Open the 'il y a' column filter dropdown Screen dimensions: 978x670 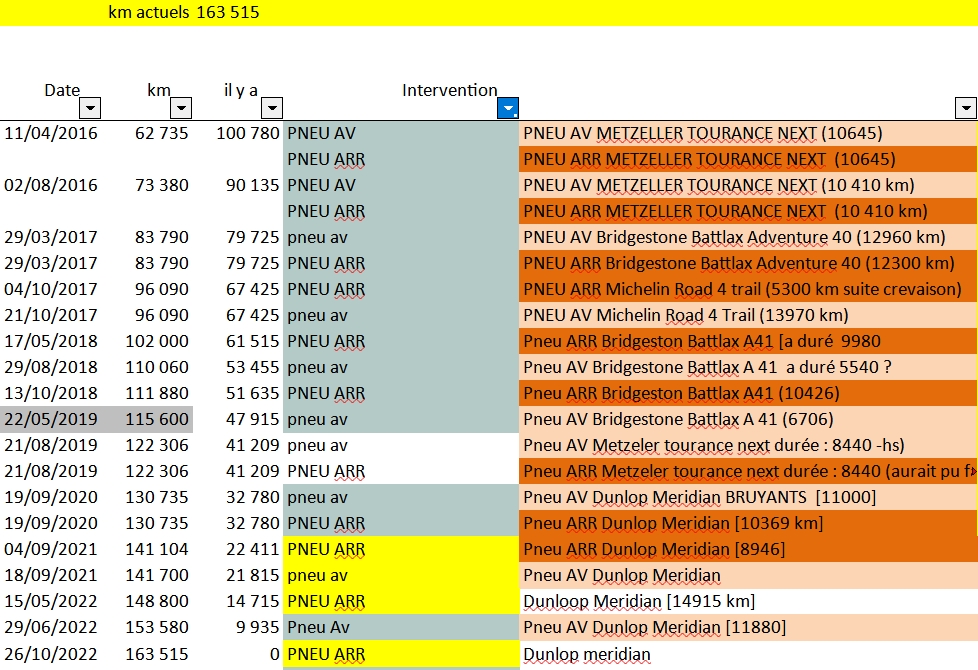click(272, 108)
